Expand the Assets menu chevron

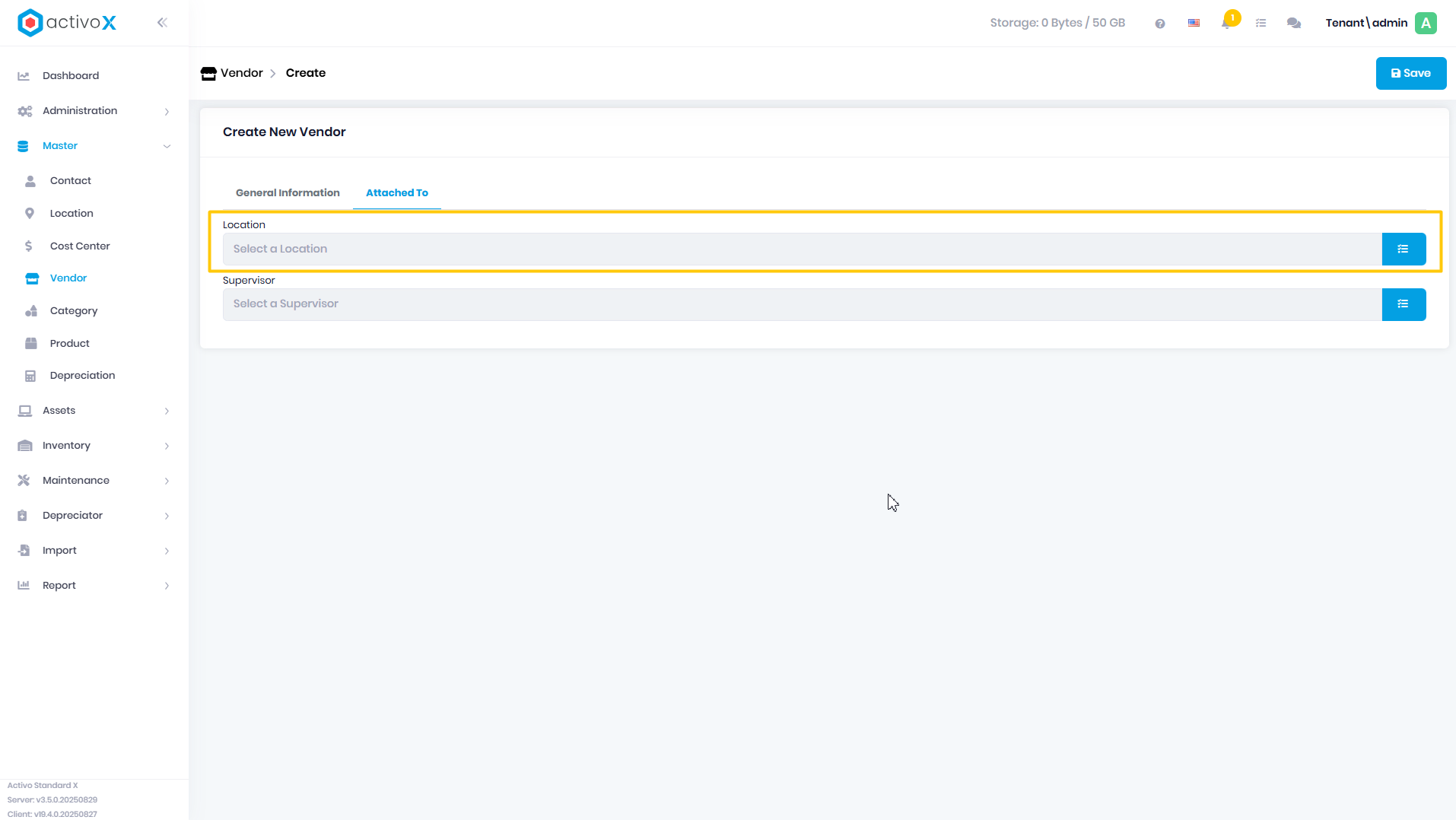pos(167,412)
